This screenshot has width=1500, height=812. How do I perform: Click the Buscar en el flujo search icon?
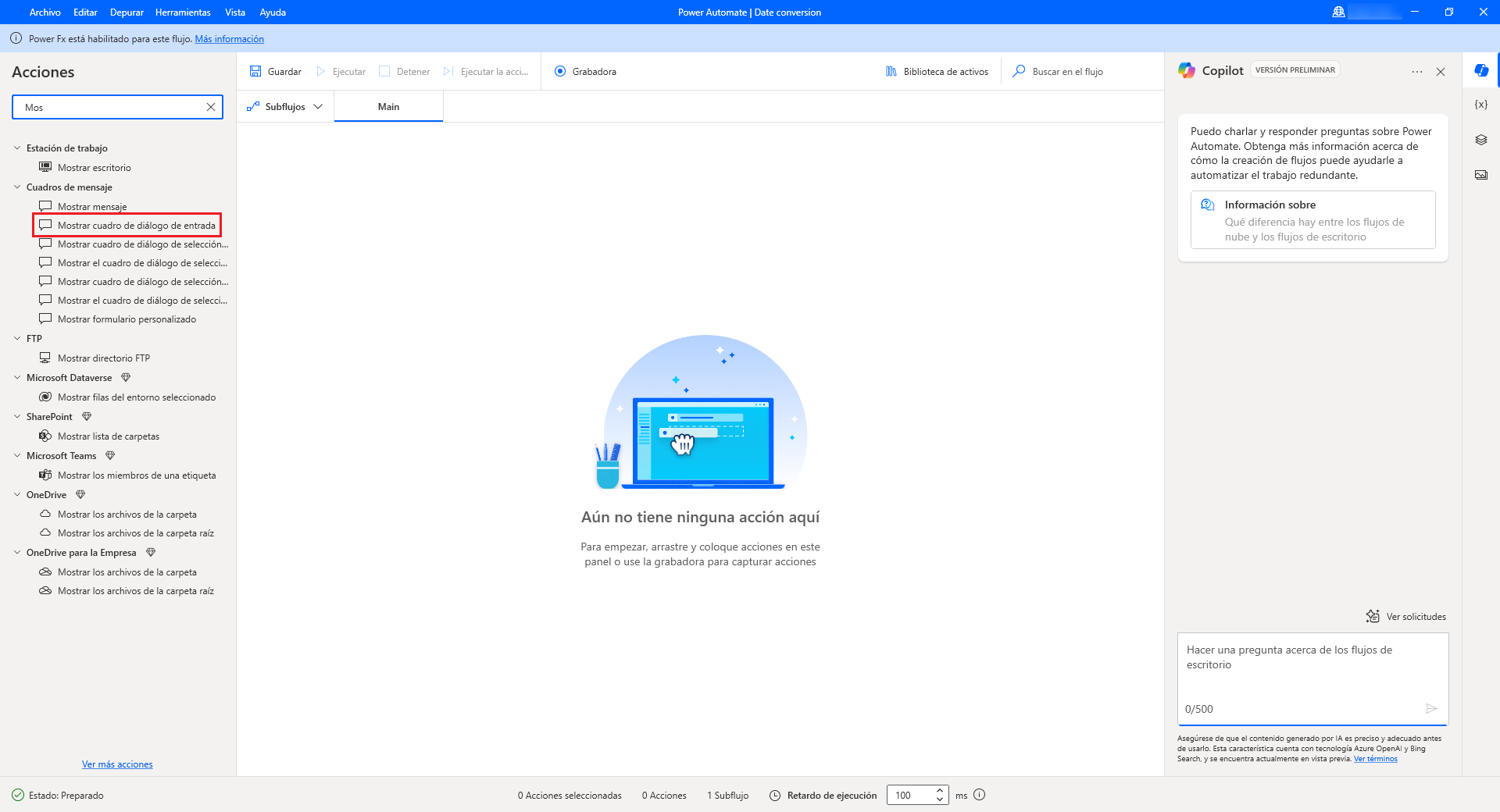(x=1019, y=71)
